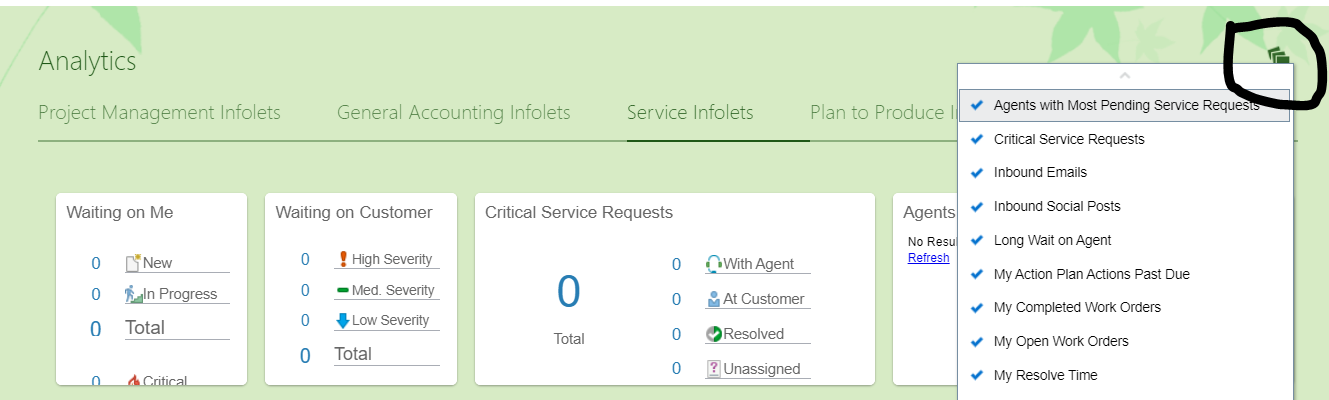Screen dimensions: 1329x400
Task: Click the New service request document icon
Action: coord(133,263)
